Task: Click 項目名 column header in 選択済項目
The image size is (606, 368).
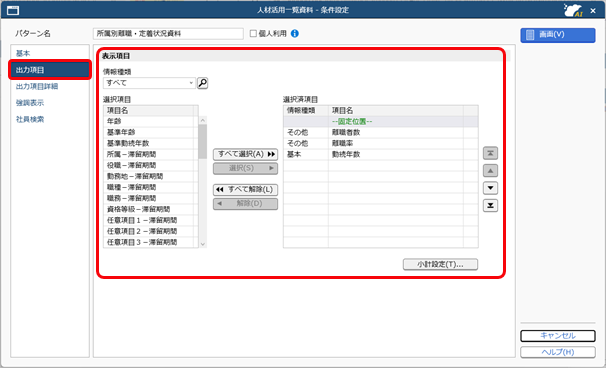Action: [396, 111]
